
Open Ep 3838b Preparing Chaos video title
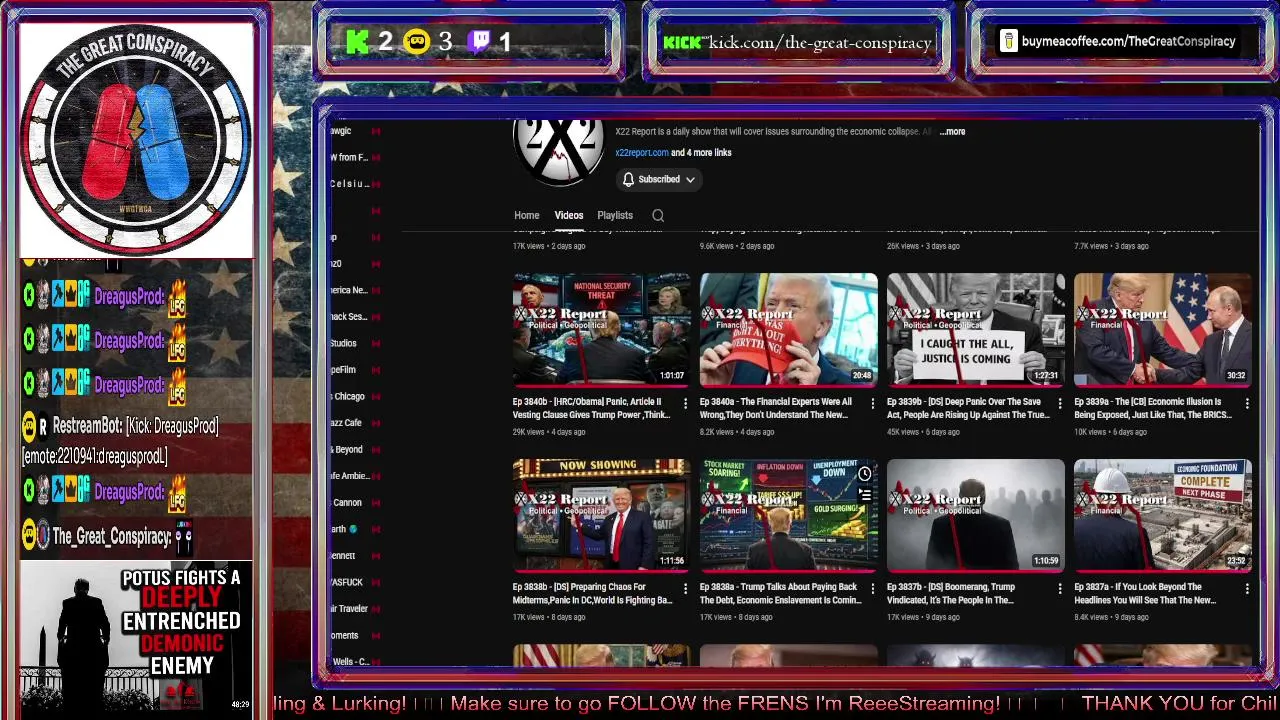coord(592,594)
